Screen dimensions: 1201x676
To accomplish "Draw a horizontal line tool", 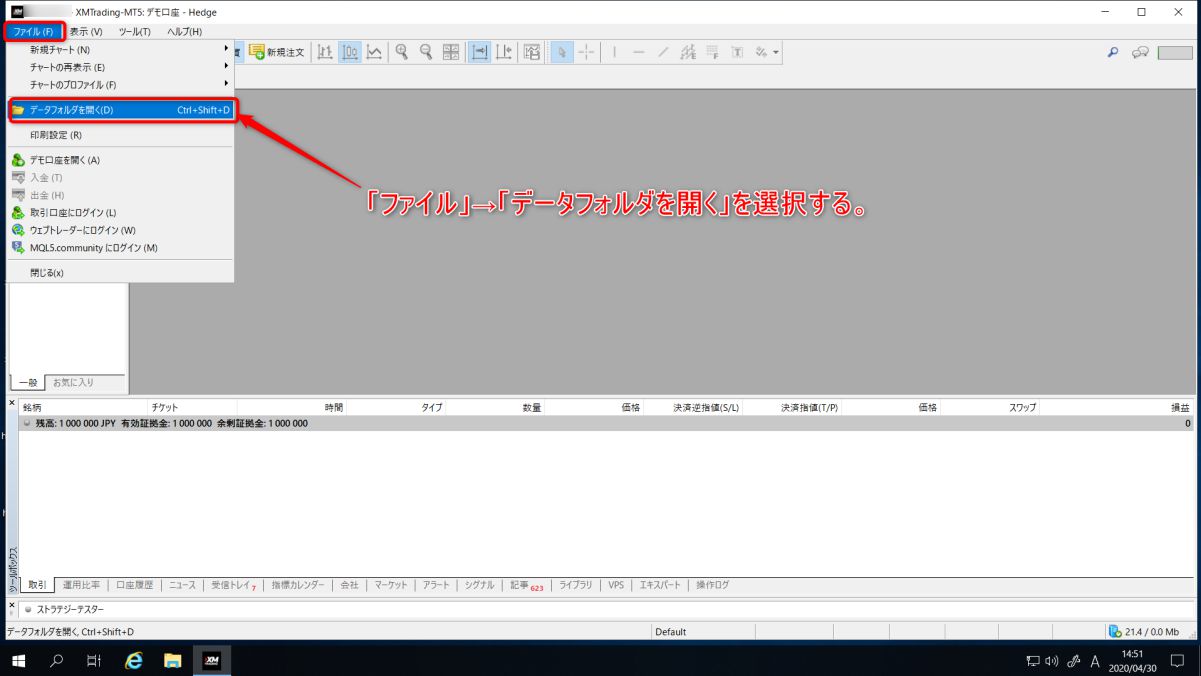I will (x=639, y=51).
